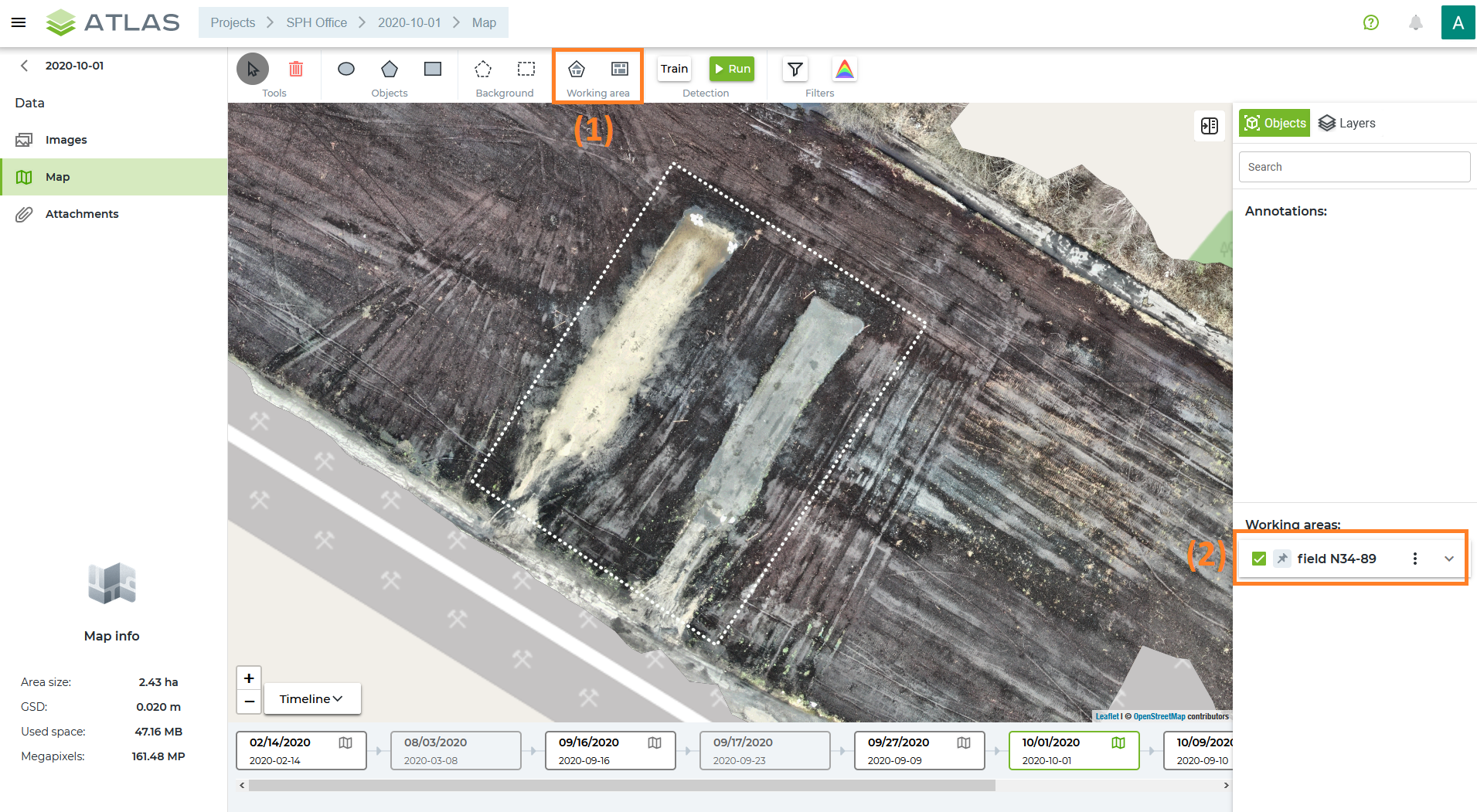
Task: Open the rainbow color palette tool
Action: 845,69
